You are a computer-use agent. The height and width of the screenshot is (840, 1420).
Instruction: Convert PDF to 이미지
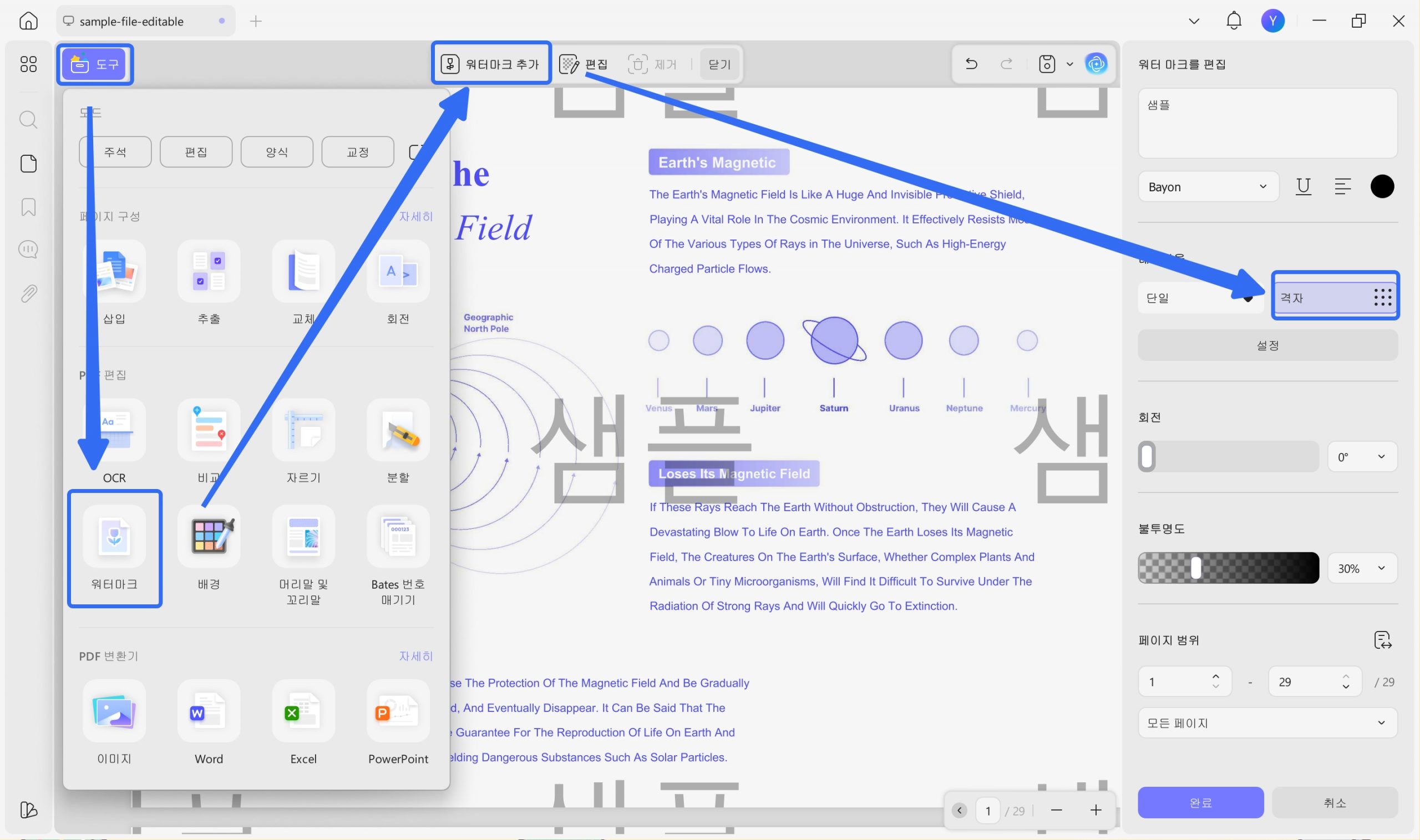[x=114, y=723]
